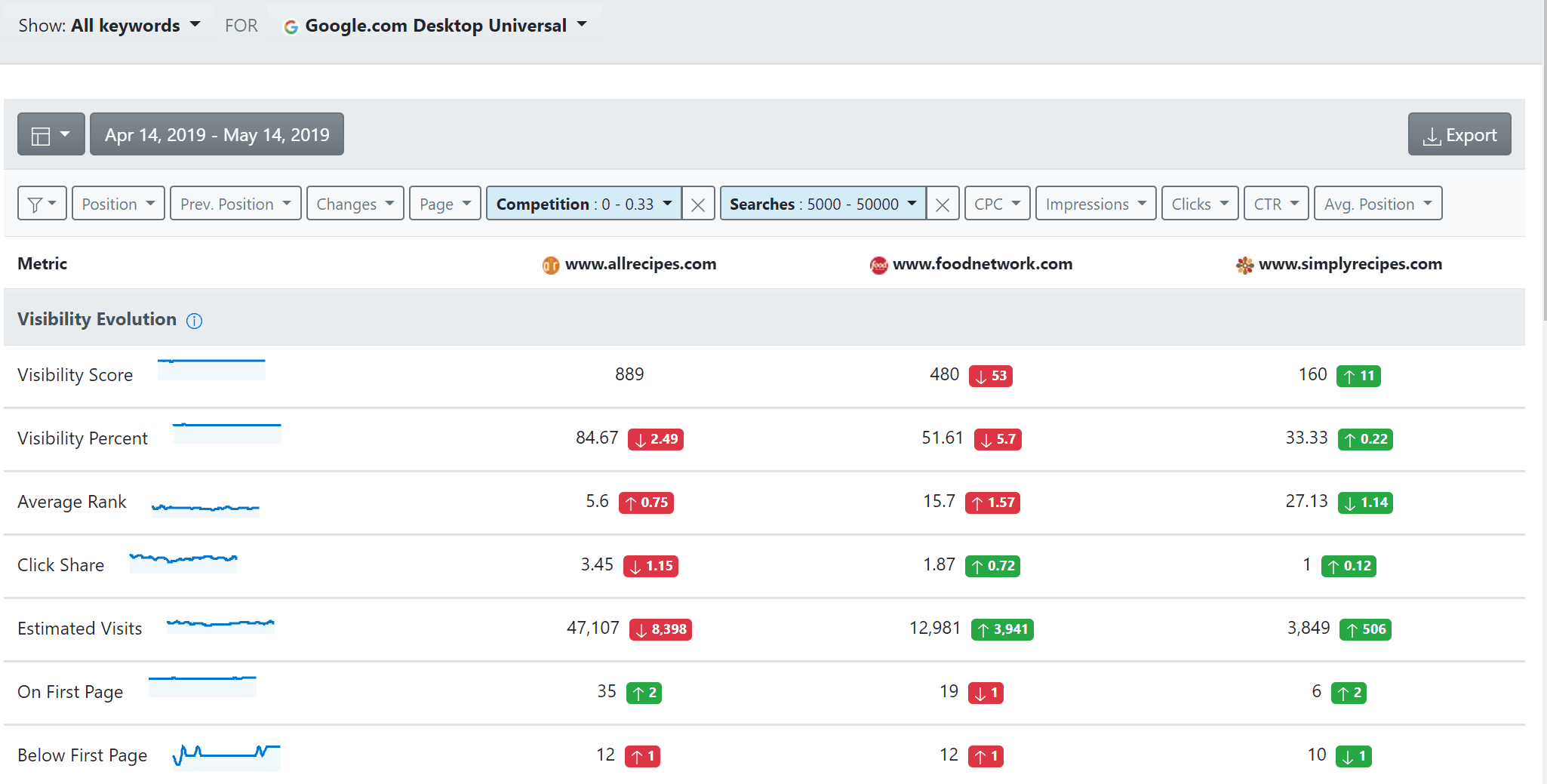The image size is (1547, 784).
Task: Click the green 3,941 visits badge
Action: [1002, 629]
